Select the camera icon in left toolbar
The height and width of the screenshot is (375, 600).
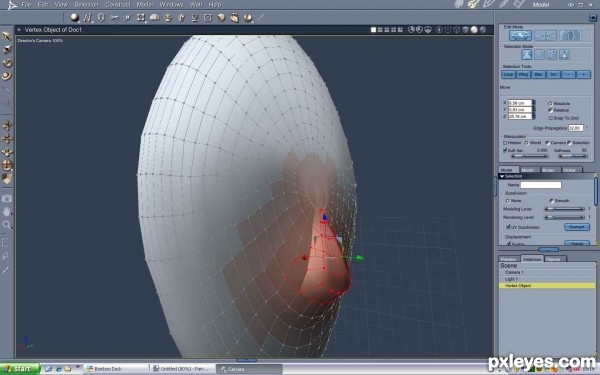(7, 199)
